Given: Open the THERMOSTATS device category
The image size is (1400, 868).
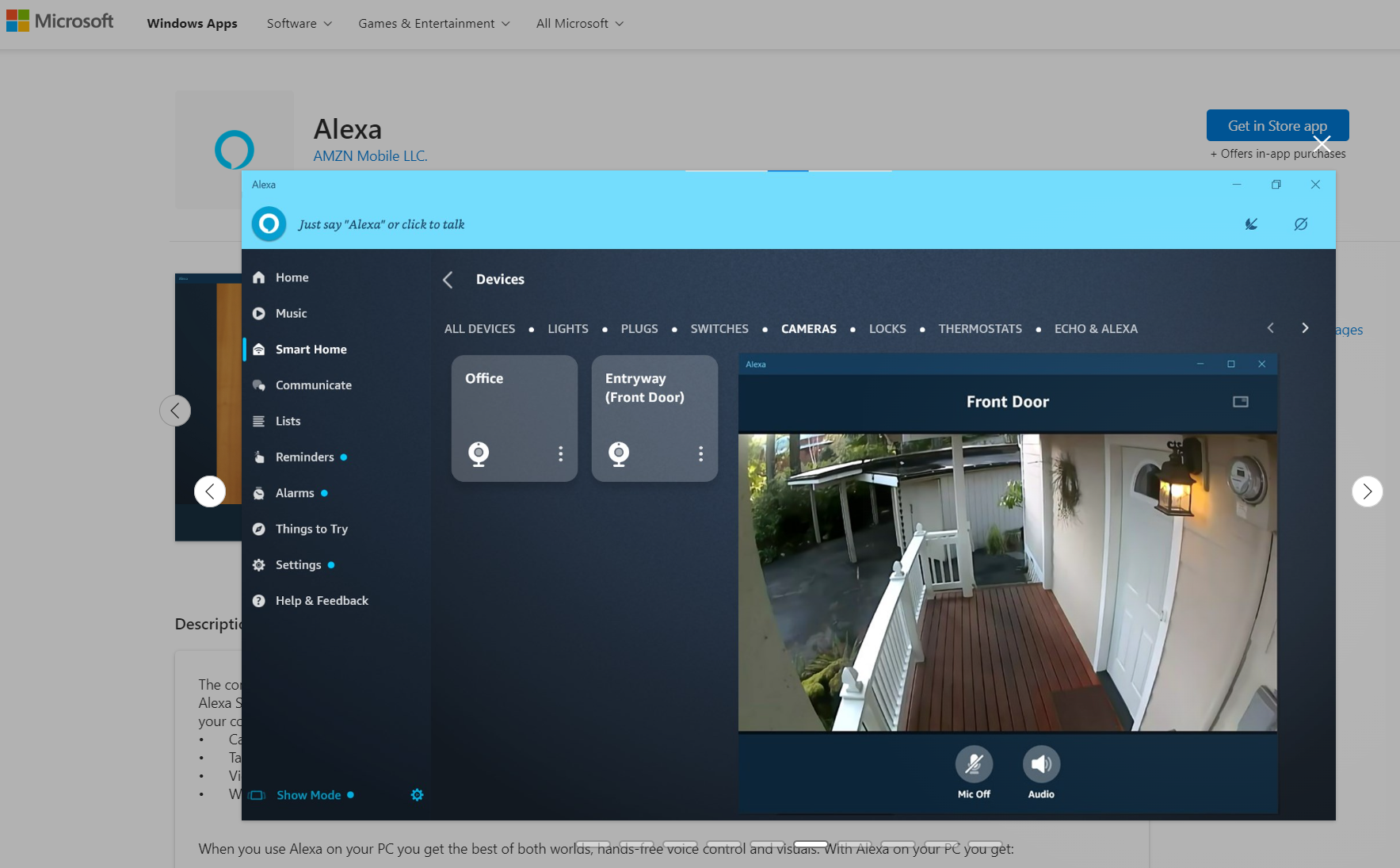Looking at the screenshot, I should 979,328.
